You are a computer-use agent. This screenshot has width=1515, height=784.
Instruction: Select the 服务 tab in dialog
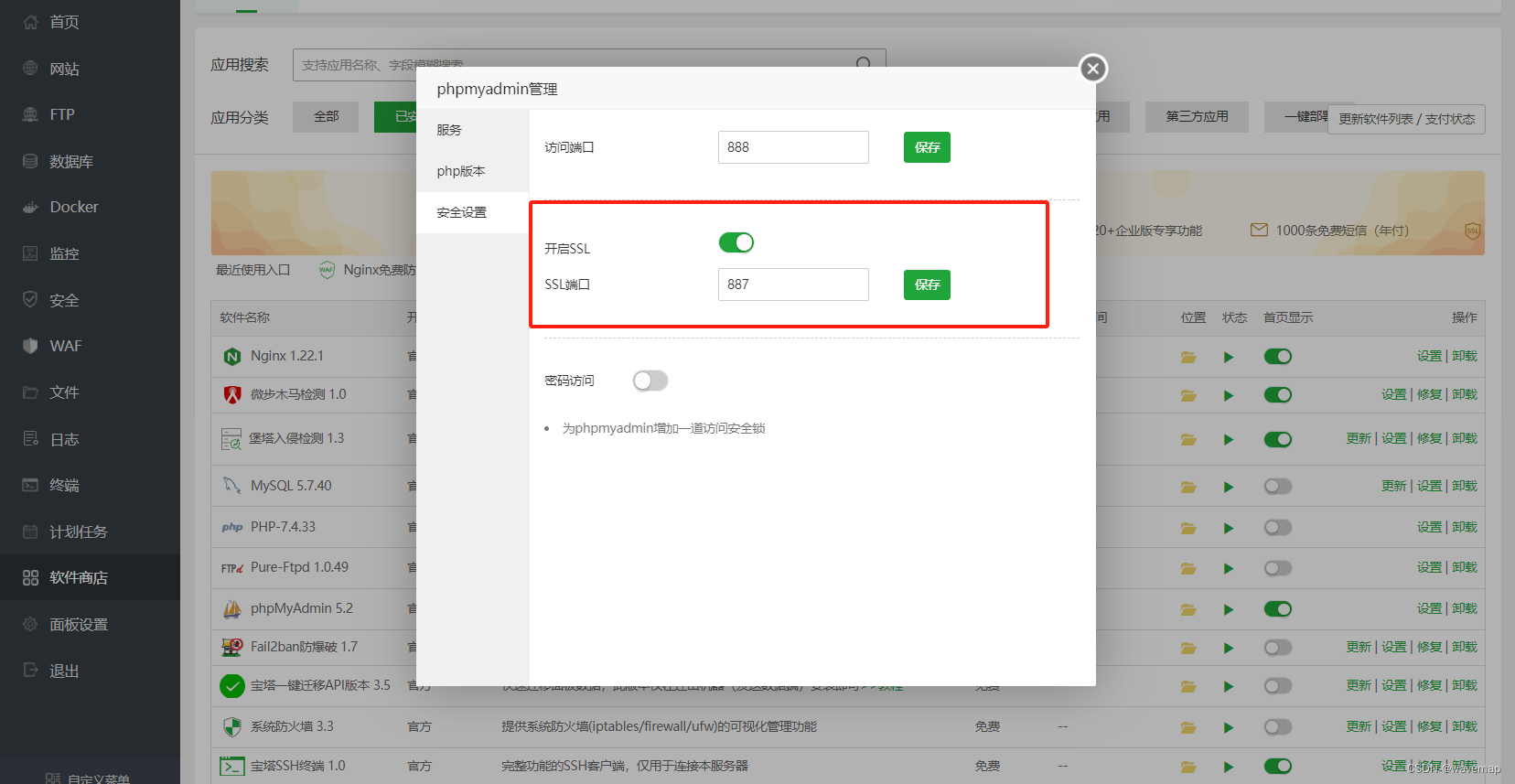(449, 130)
